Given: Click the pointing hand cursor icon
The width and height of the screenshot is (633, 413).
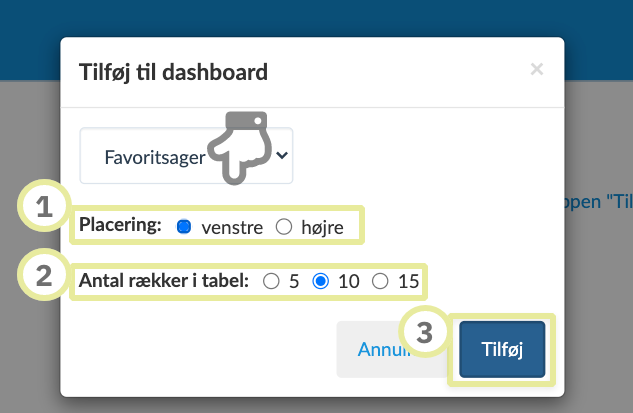Looking at the screenshot, I should [239, 147].
